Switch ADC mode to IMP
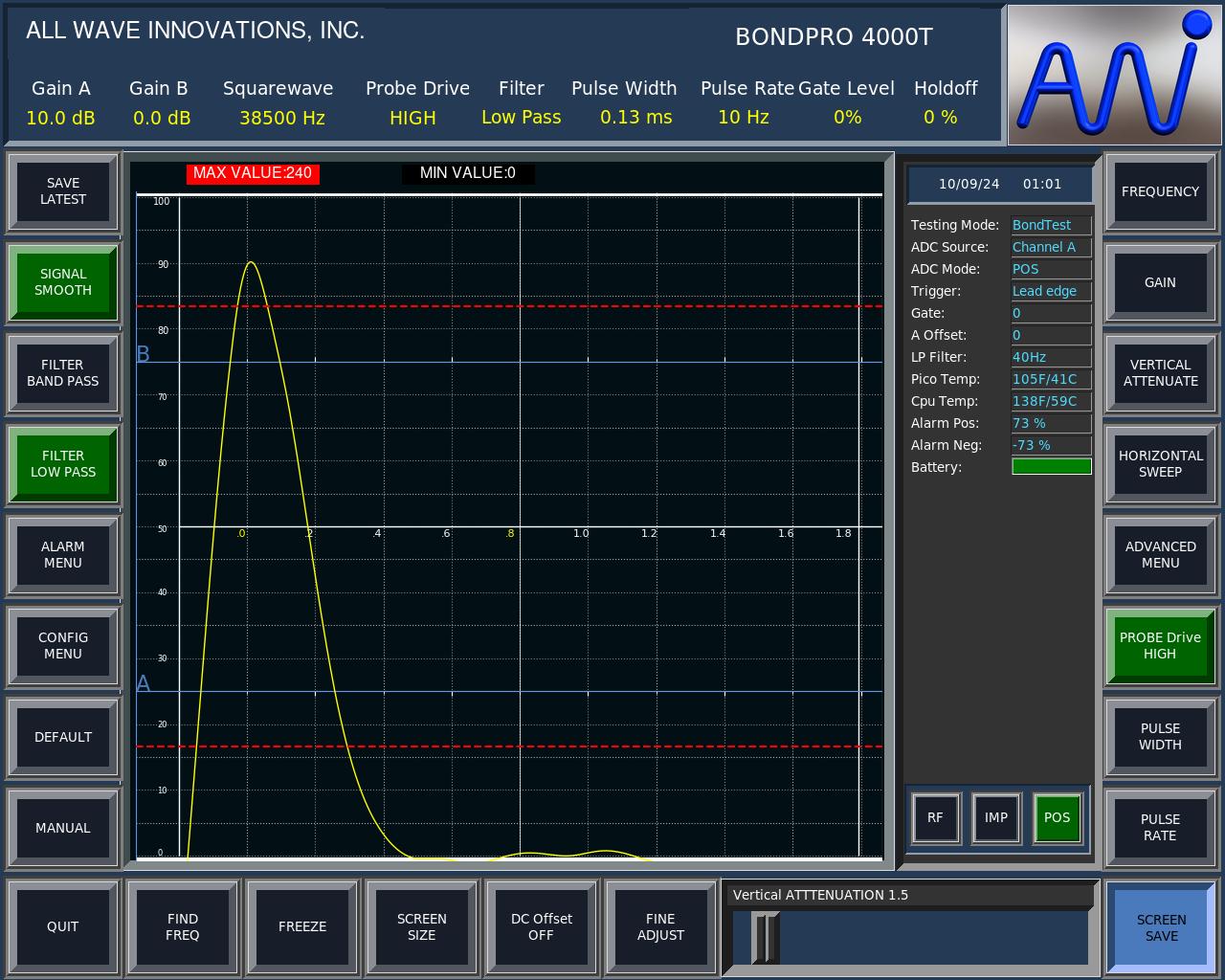Screen dimensions: 1225x980 (x=996, y=818)
